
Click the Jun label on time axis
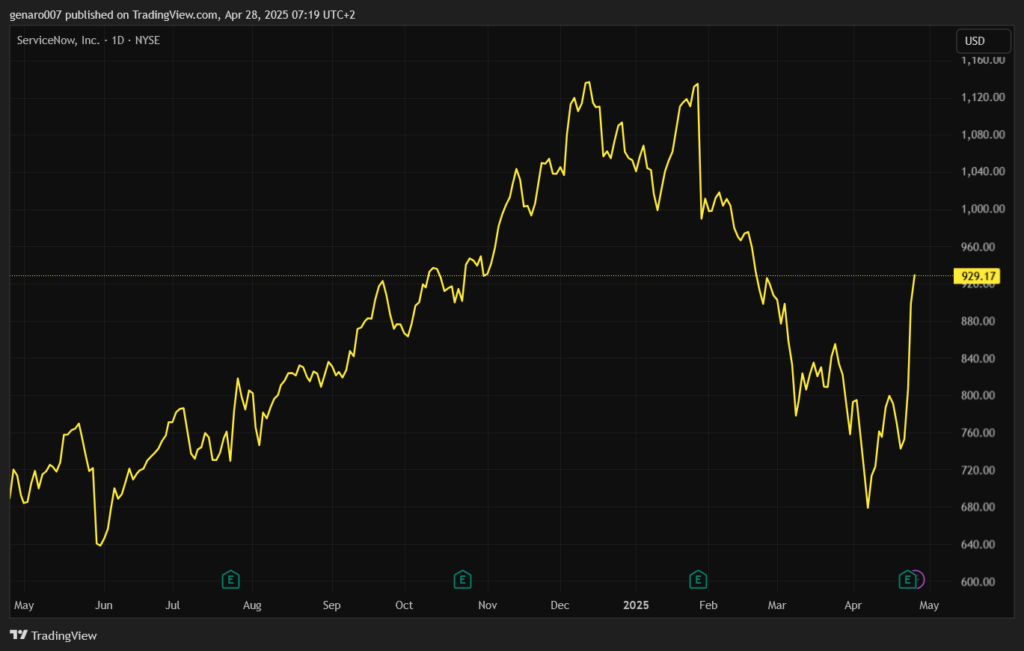103,605
